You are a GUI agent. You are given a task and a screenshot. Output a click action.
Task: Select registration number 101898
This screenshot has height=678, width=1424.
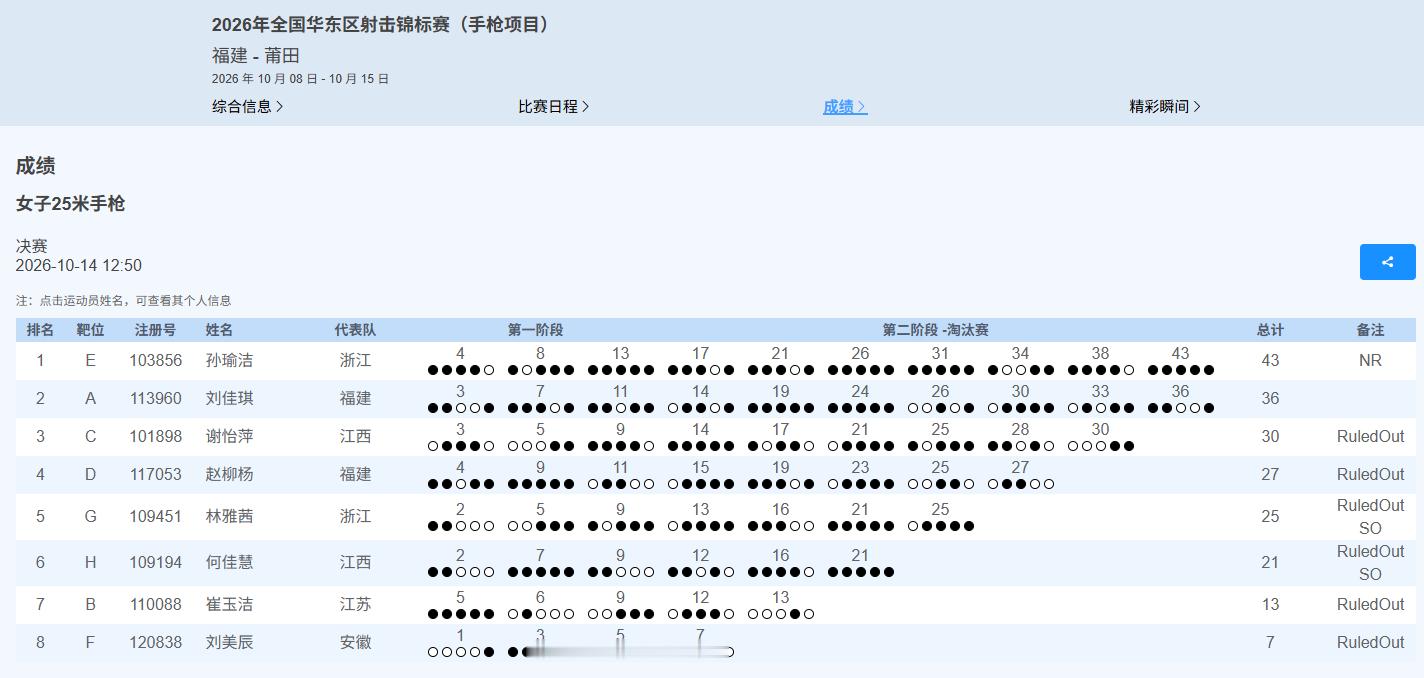coord(155,436)
